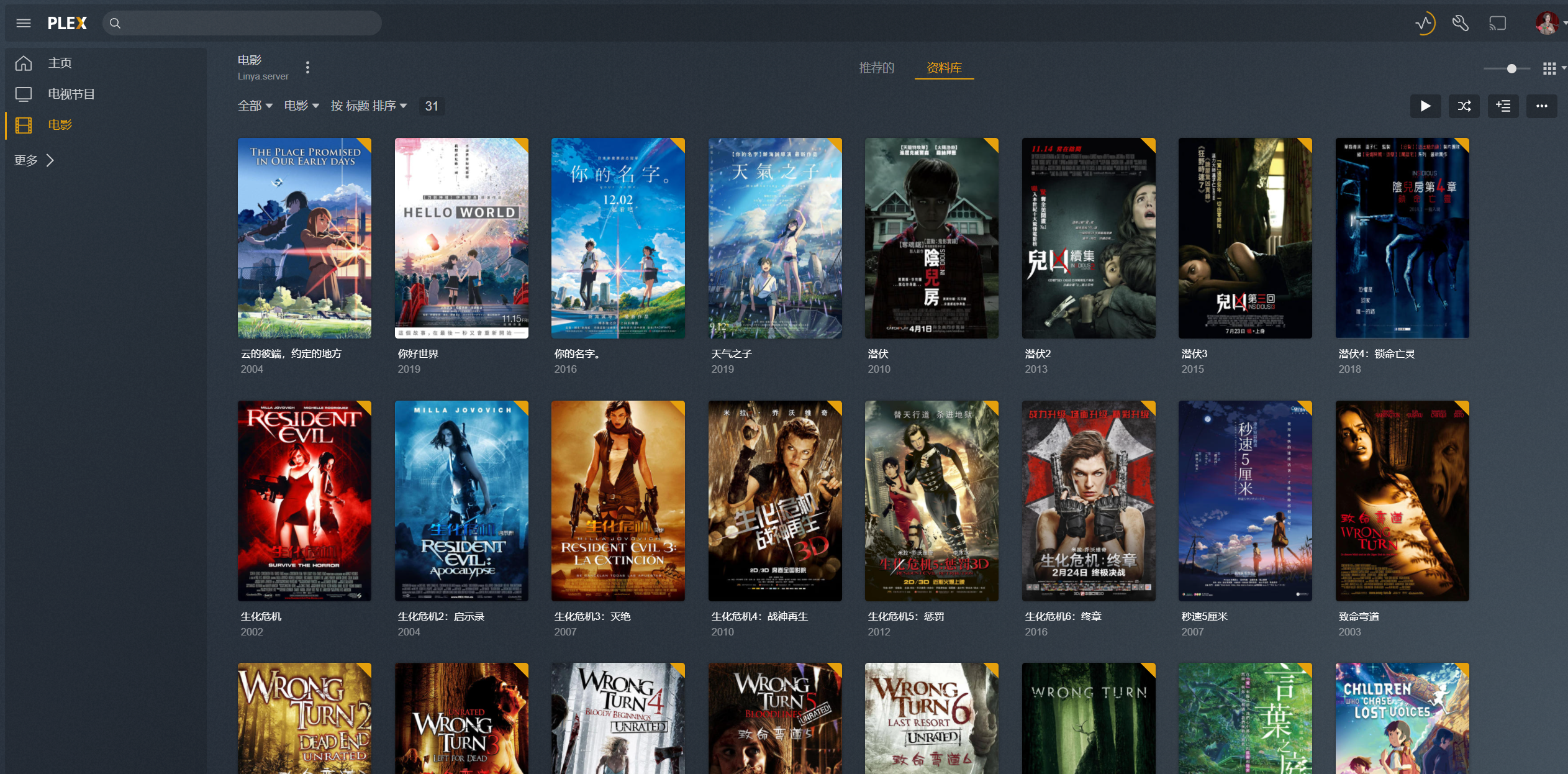This screenshot has width=1568, height=774.
Task: Open 生化危机4：战神再生 poster
Action: pyautogui.click(x=775, y=501)
